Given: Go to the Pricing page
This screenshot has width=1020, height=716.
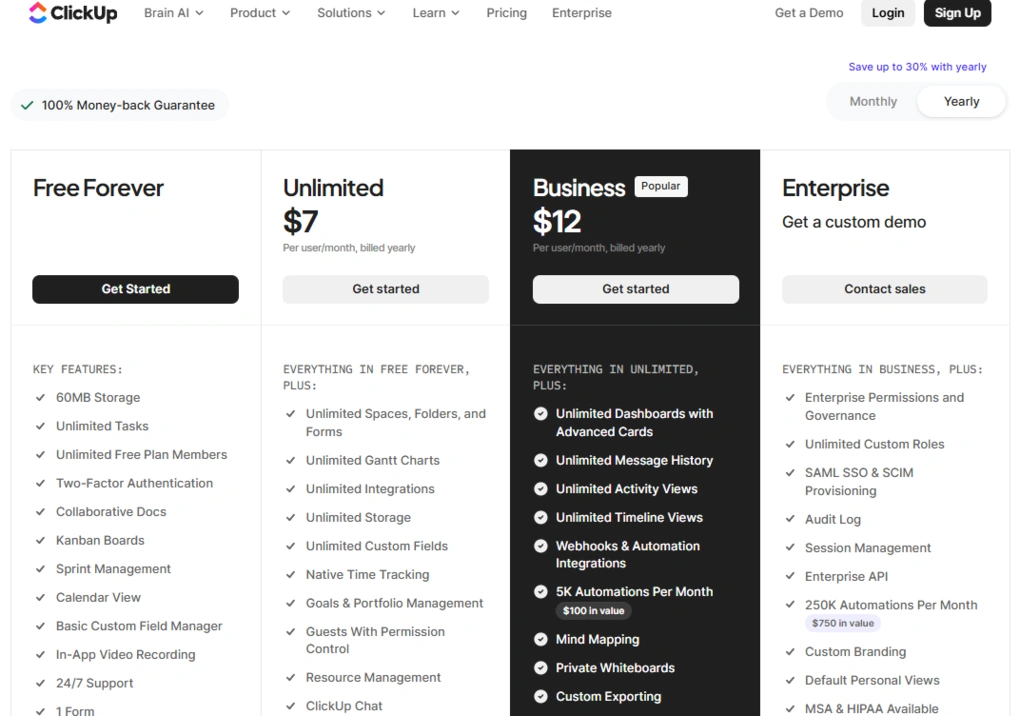Looking at the screenshot, I should tap(506, 13).
